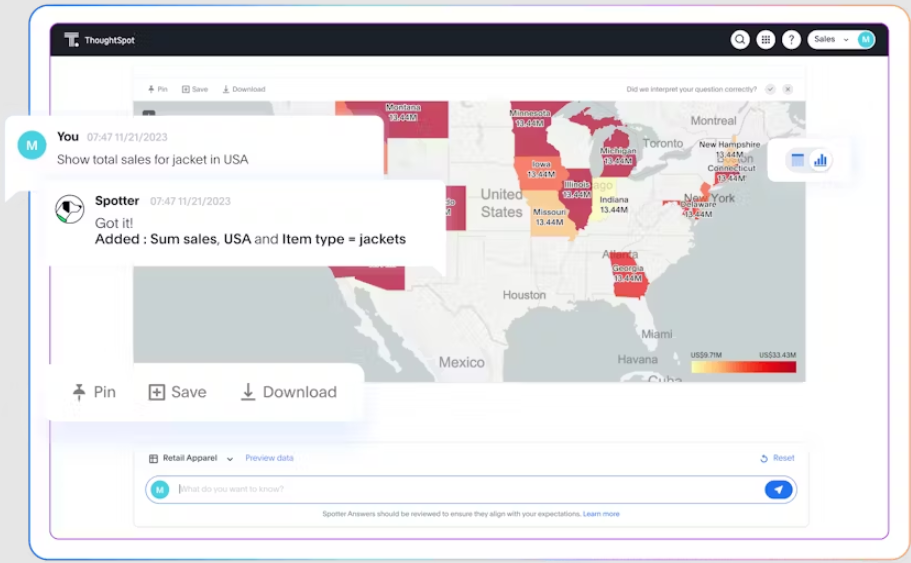Expand the Sales dropdown in header
Image resolution: width=911 pixels, height=563 pixels.
click(x=831, y=40)
